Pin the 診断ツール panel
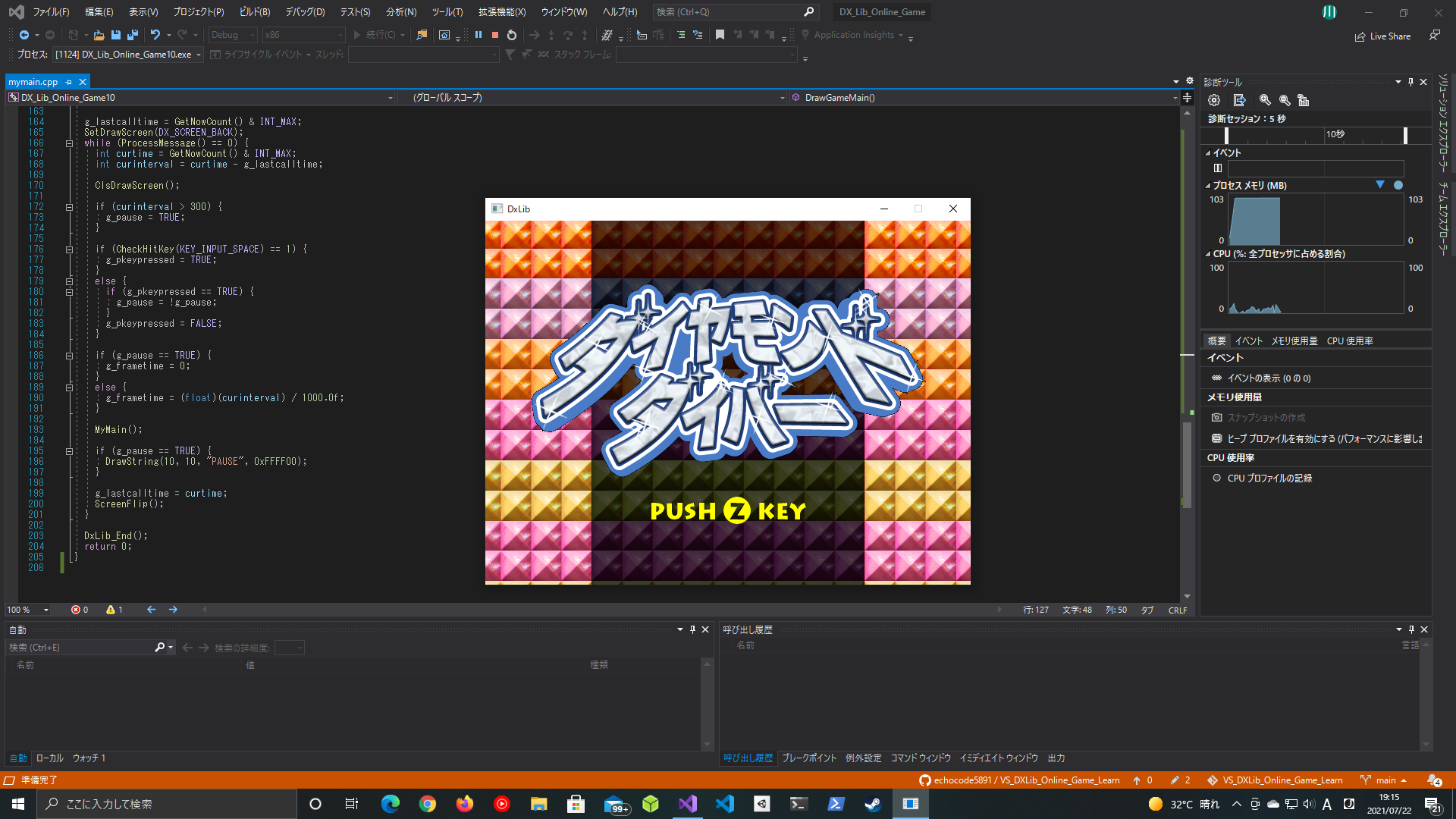Screen dimensions: 1456x819 coord(1410,81)
